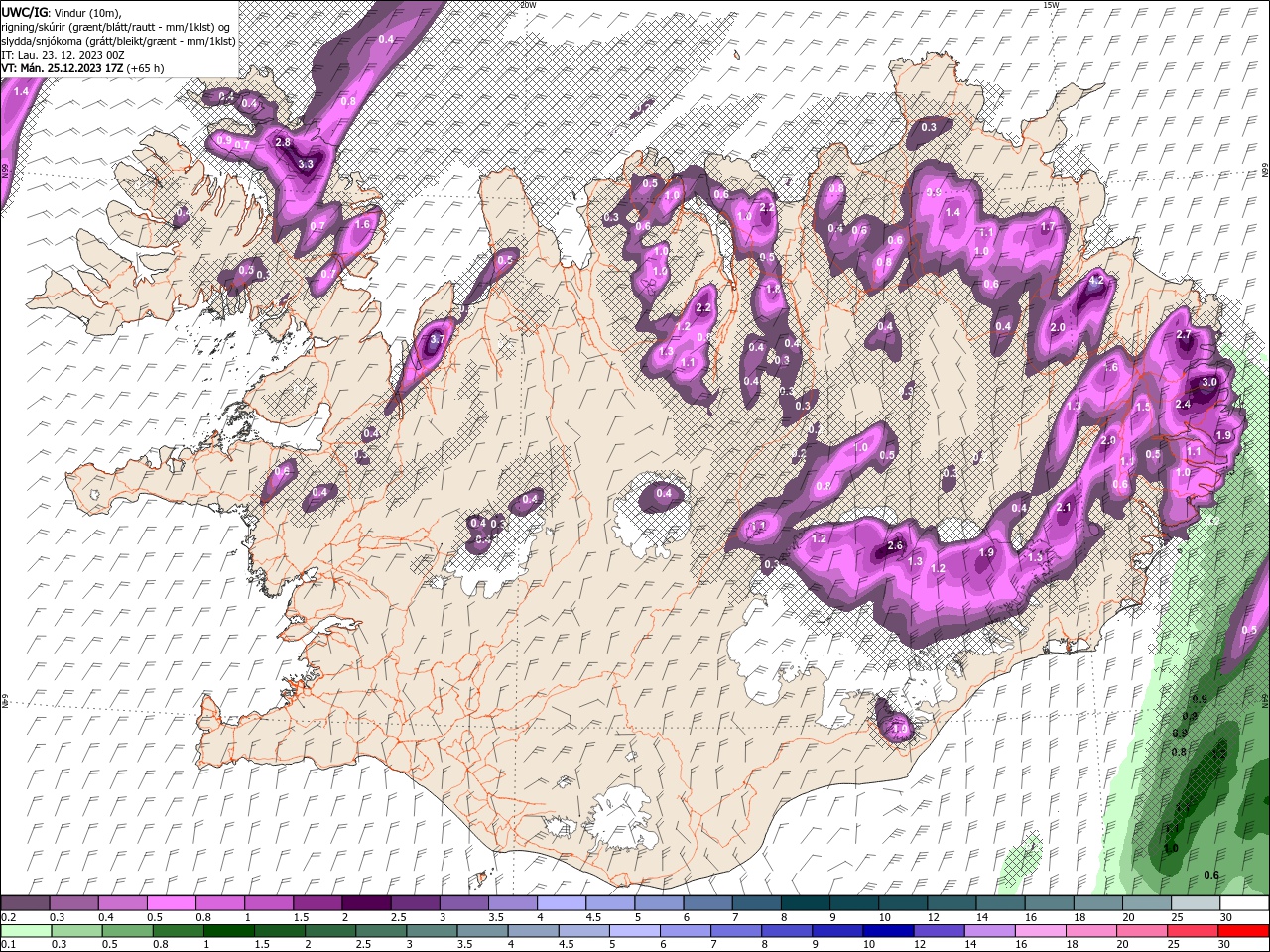The width and height of the screenshot is (1270, 952).
Task: Click the '25' label on the purple snow scale
Action: click(1177, 917)
